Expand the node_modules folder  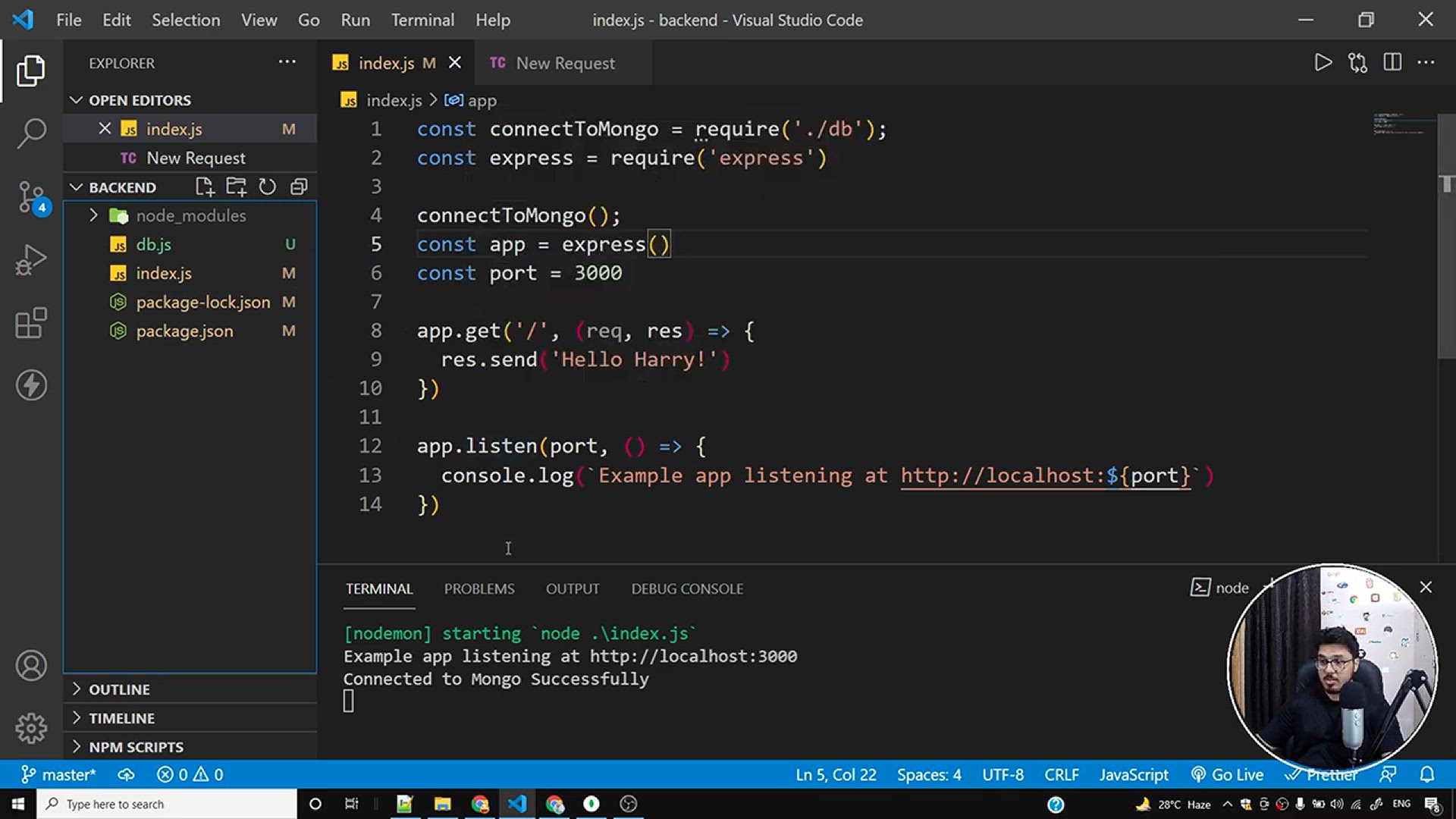190,215
